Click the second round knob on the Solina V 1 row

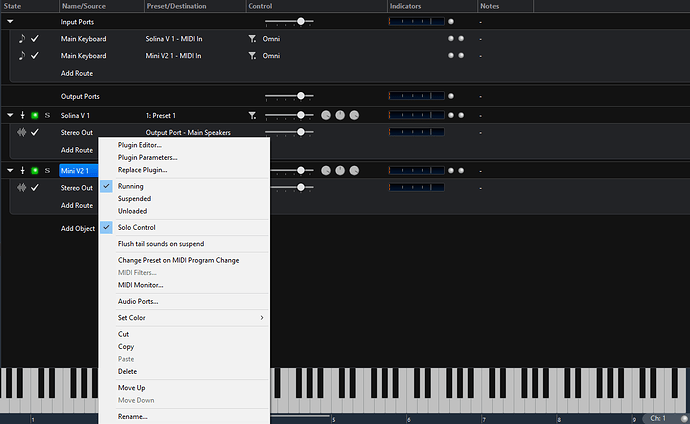(x=340, y=115)
